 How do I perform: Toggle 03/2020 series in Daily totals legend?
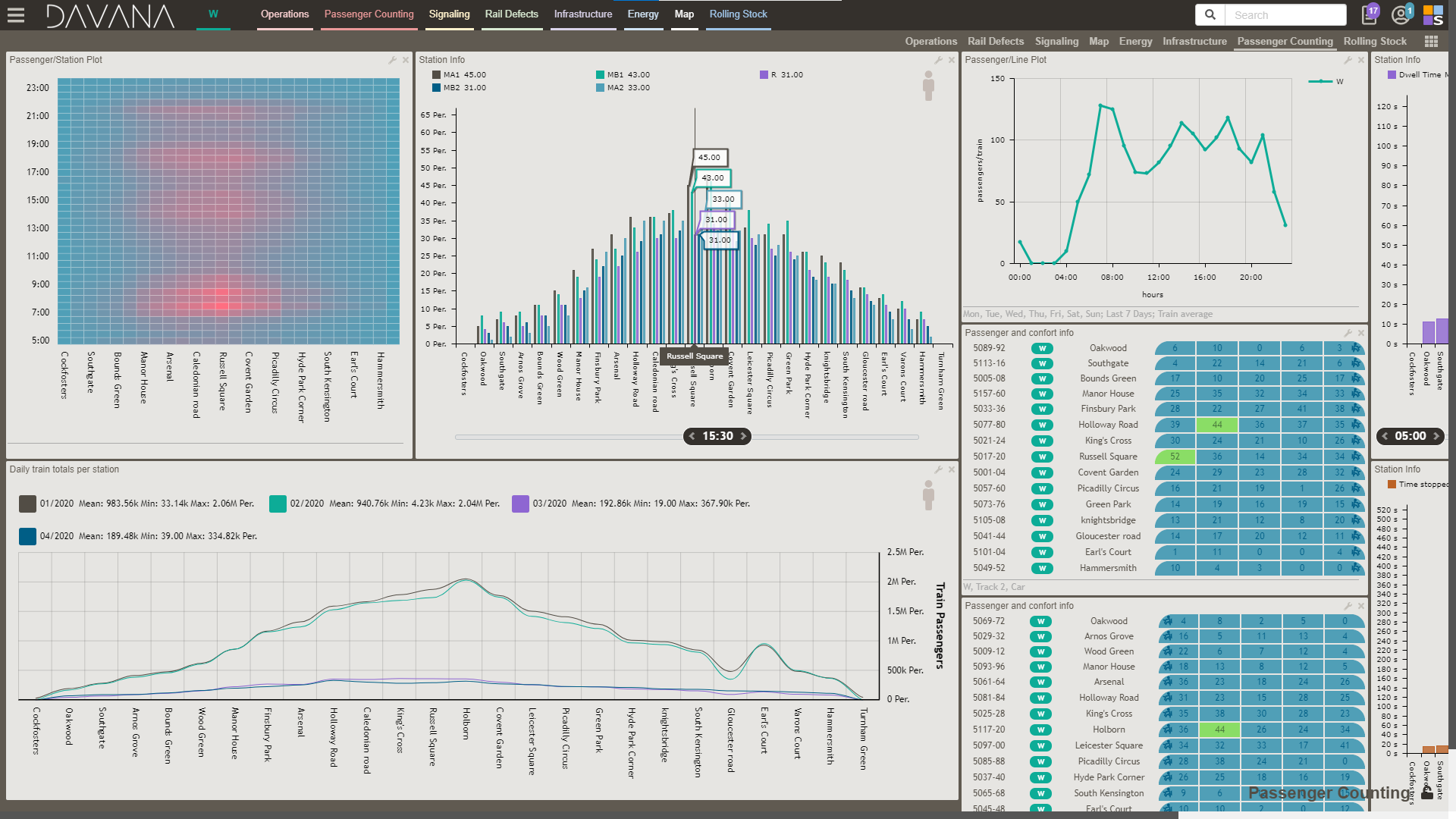[520, 504]
